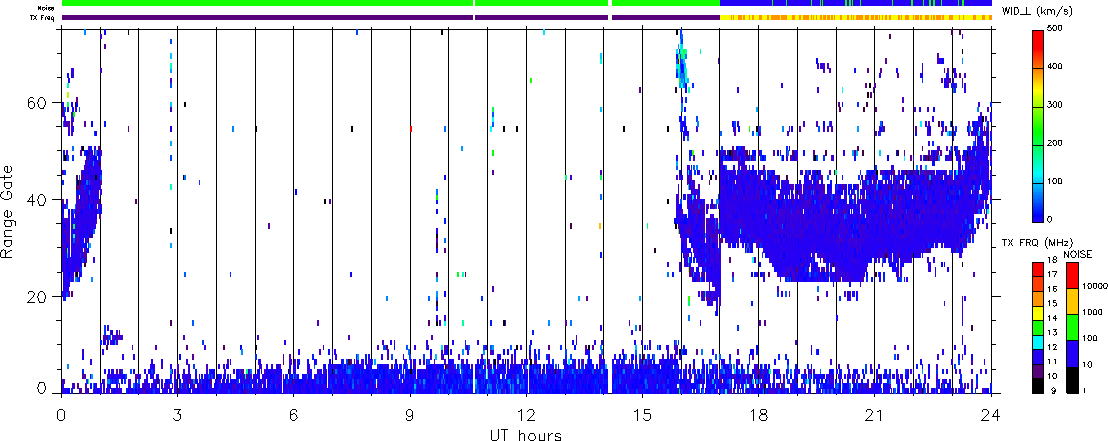Click the "24" tick label on the UT hours axis
The height and width of the screenshot is (441, 1108).
pos(991,416)
